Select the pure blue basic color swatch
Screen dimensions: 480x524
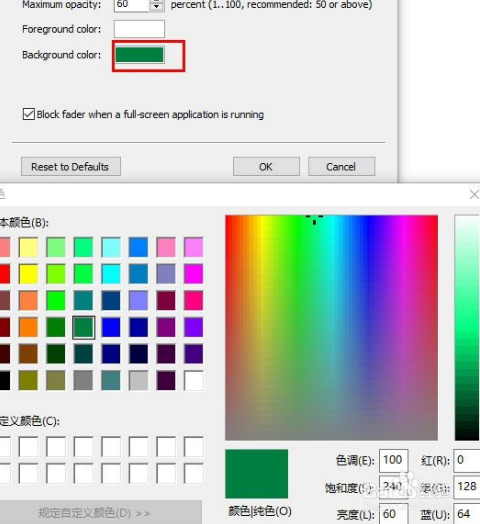[x=111, y=327]
